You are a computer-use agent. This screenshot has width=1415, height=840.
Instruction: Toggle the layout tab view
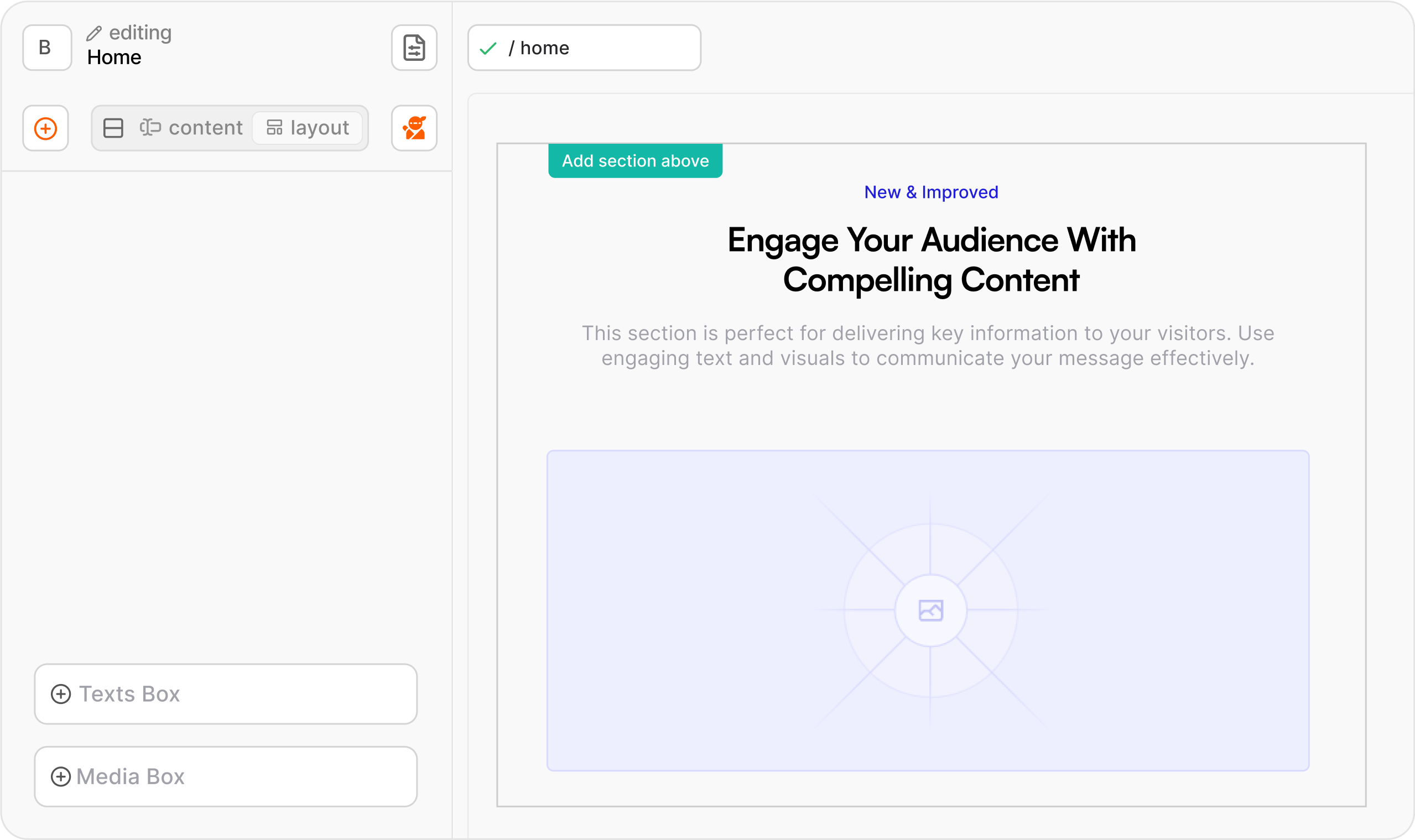pos(307,128)
